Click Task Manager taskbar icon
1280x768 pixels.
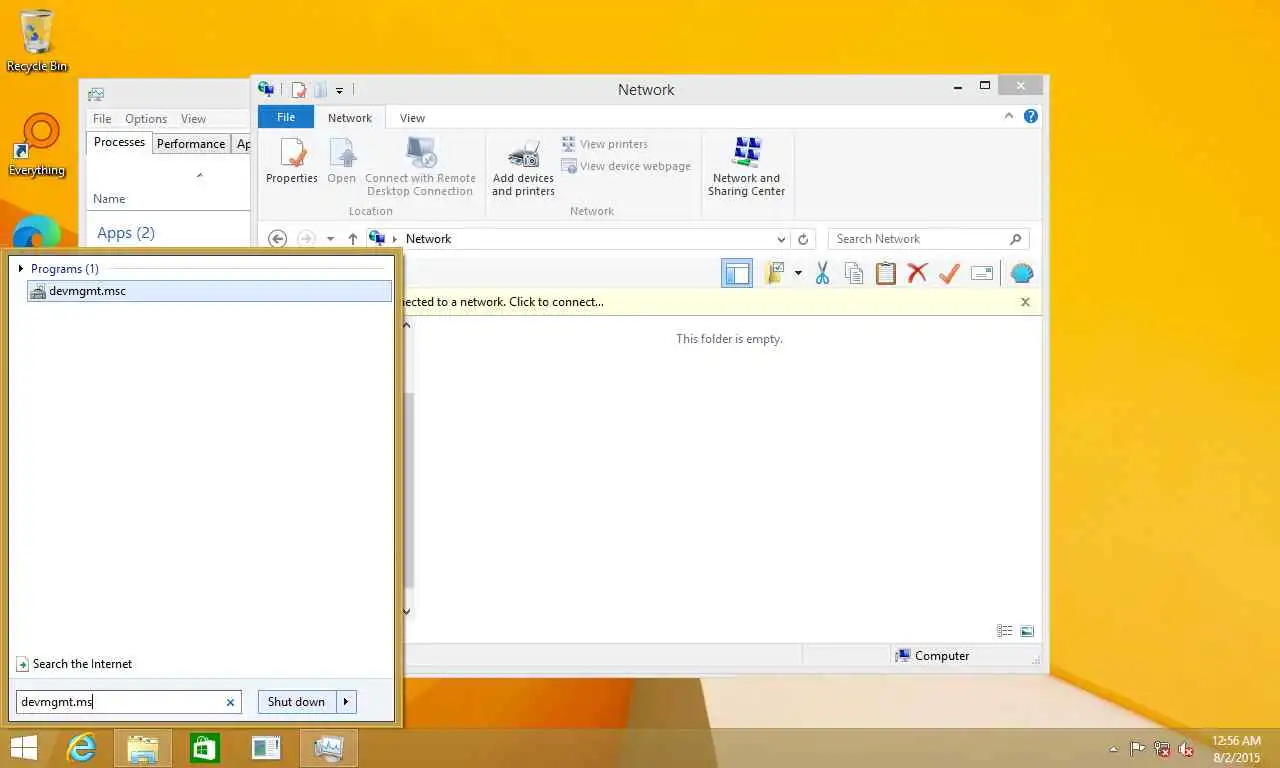pos(328,748)
